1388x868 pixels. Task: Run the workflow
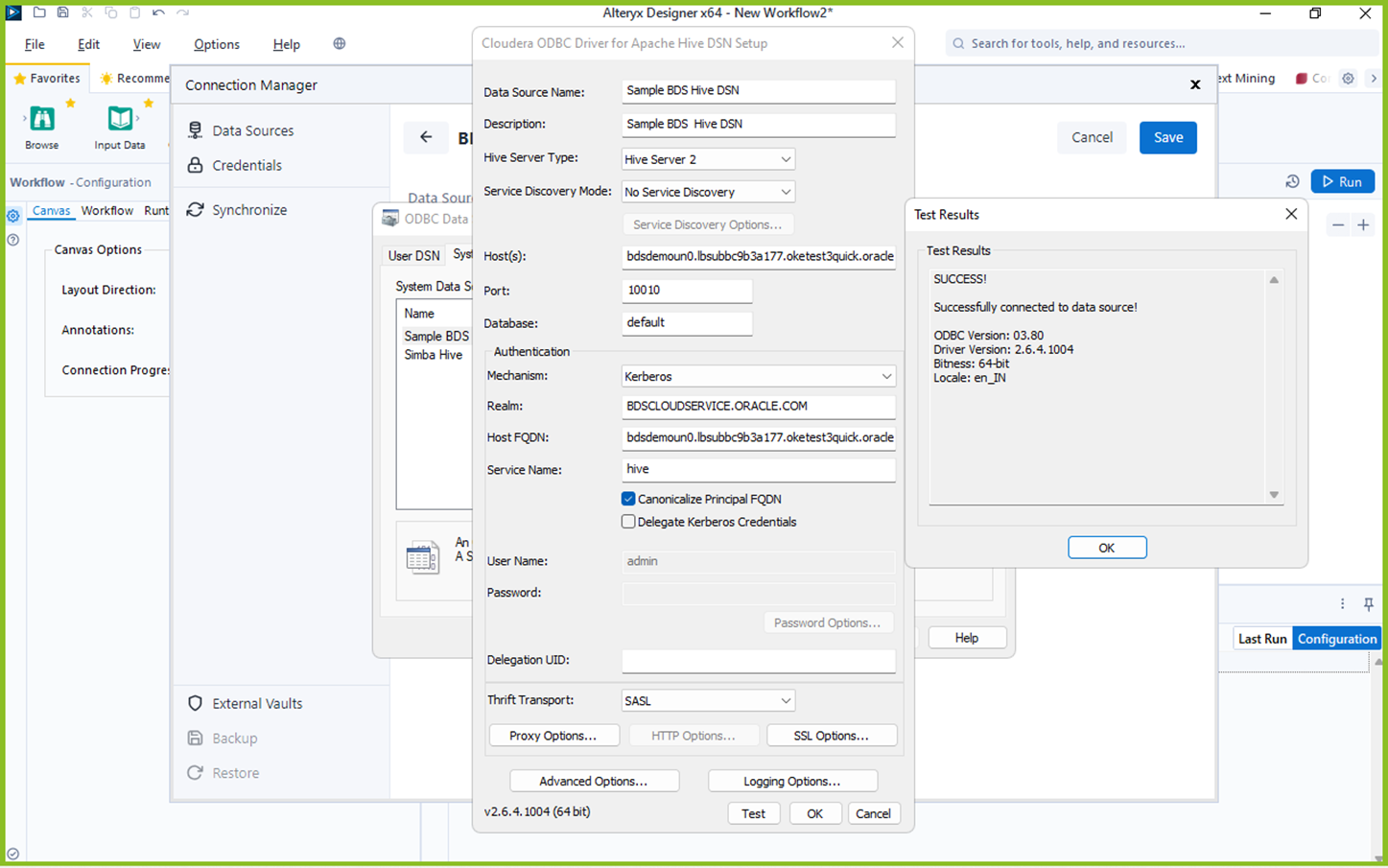click(1343, 181)
